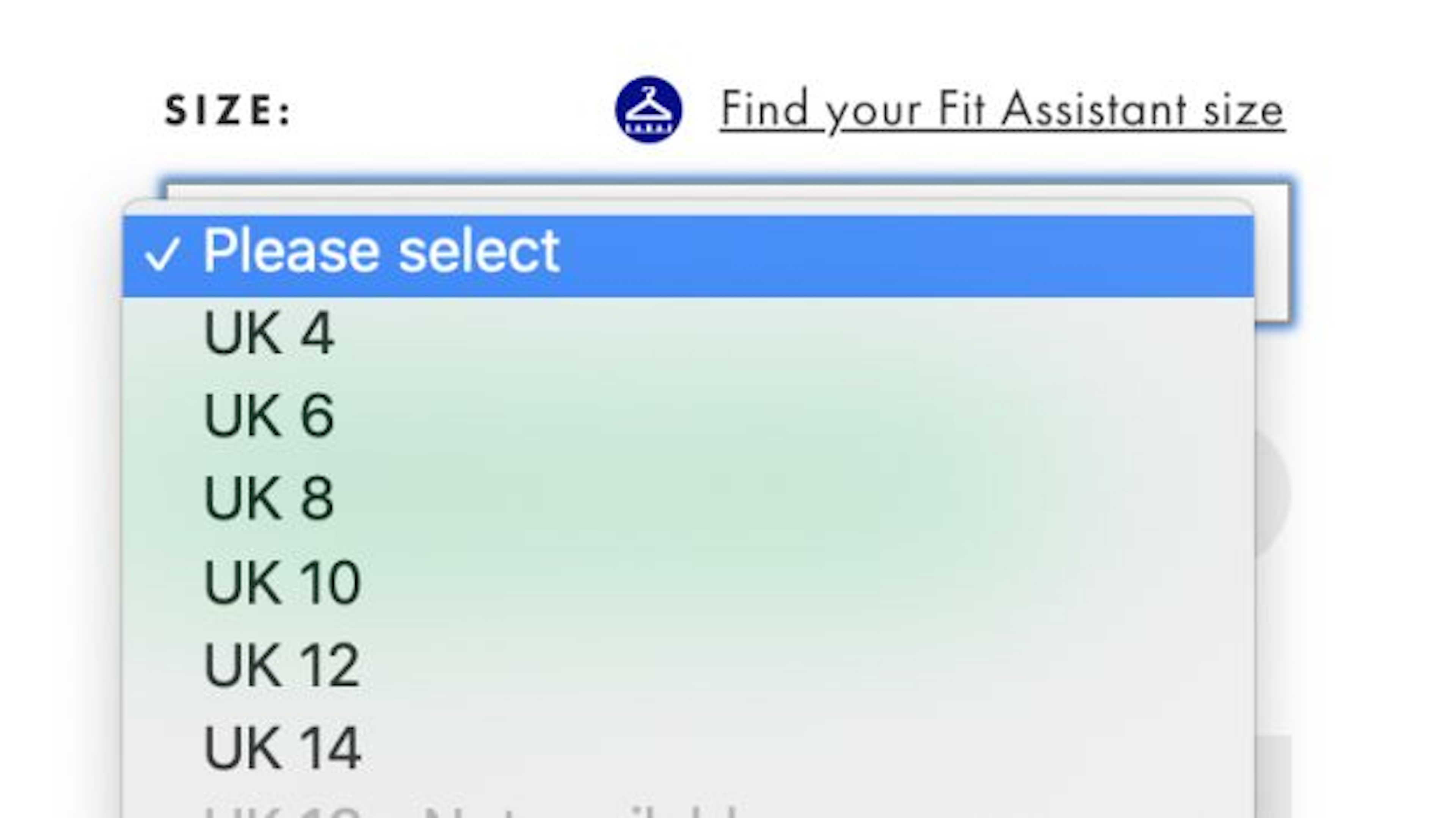Select size UK 12
Screen dimensions: 1456x818
tap(689, 665)
